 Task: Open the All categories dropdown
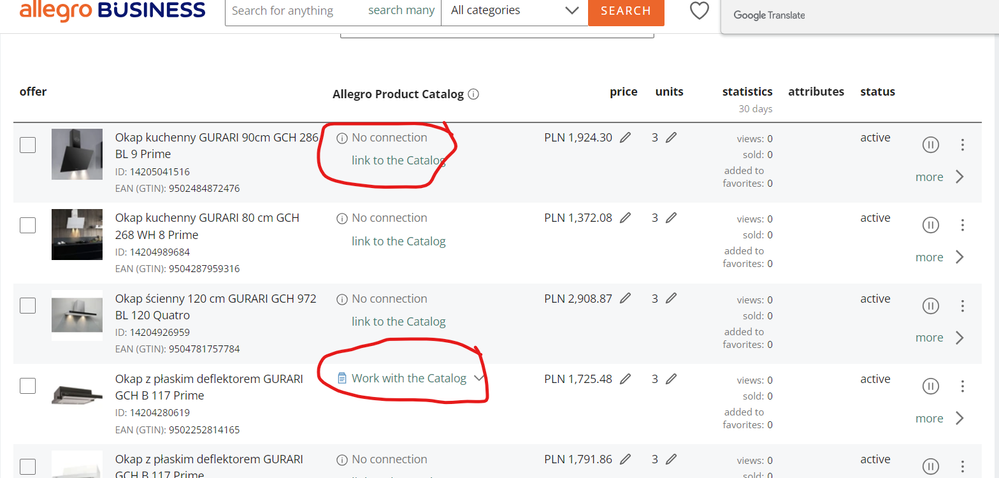514,10
